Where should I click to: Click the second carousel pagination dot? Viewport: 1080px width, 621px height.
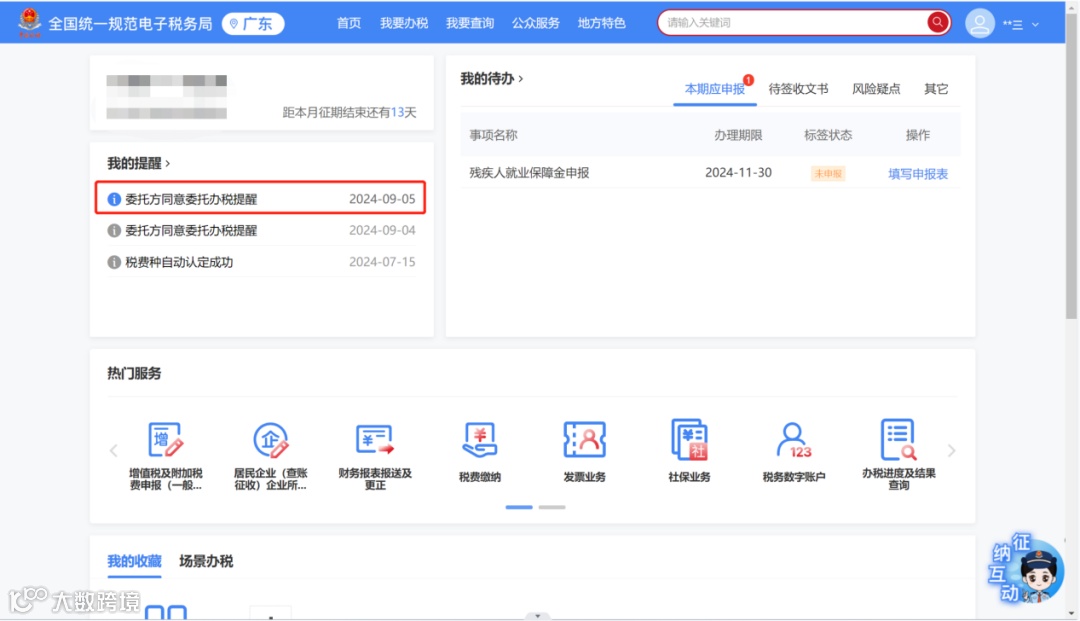point(551,507)
